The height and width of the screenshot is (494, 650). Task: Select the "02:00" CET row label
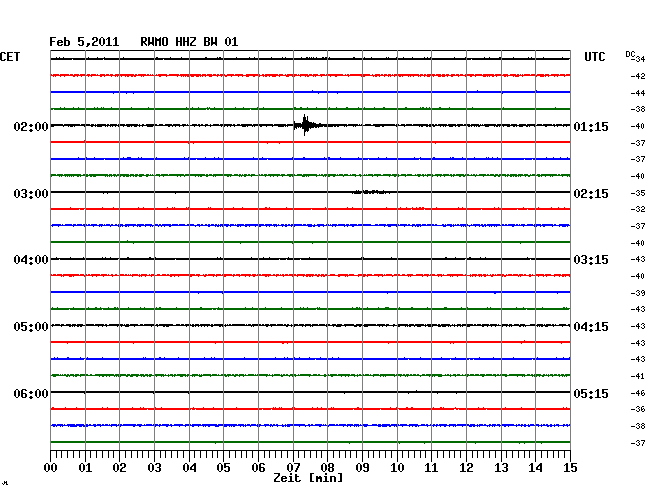[31, 126]
